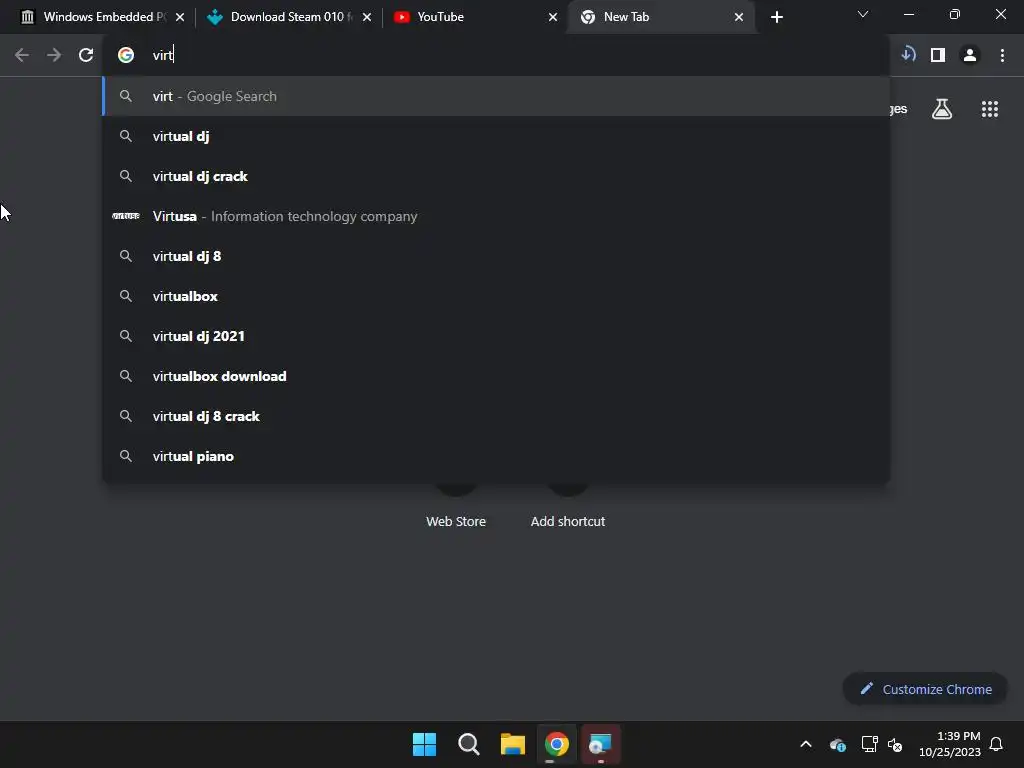Select 'virt - Google Search' suggestion
Image resolution: width=1024 pixels, height=768 pixels.
pos(496,96)
